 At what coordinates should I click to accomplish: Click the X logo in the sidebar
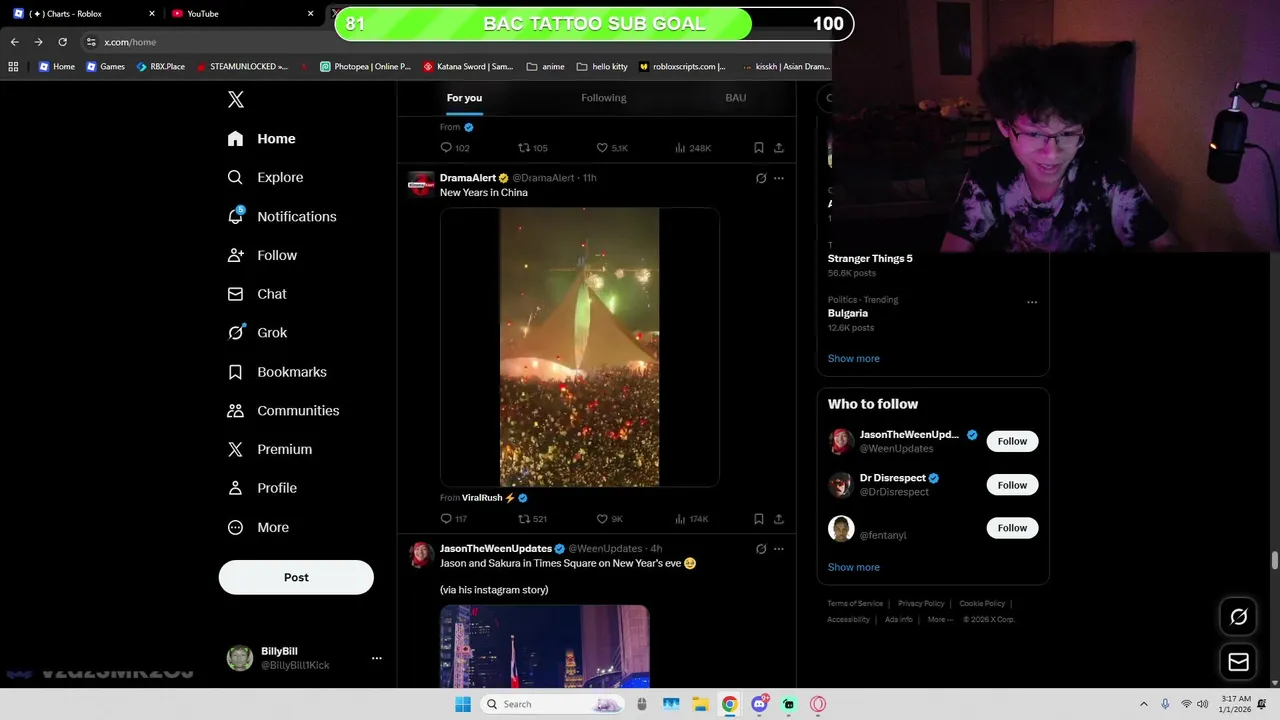(x=236, y=99)
